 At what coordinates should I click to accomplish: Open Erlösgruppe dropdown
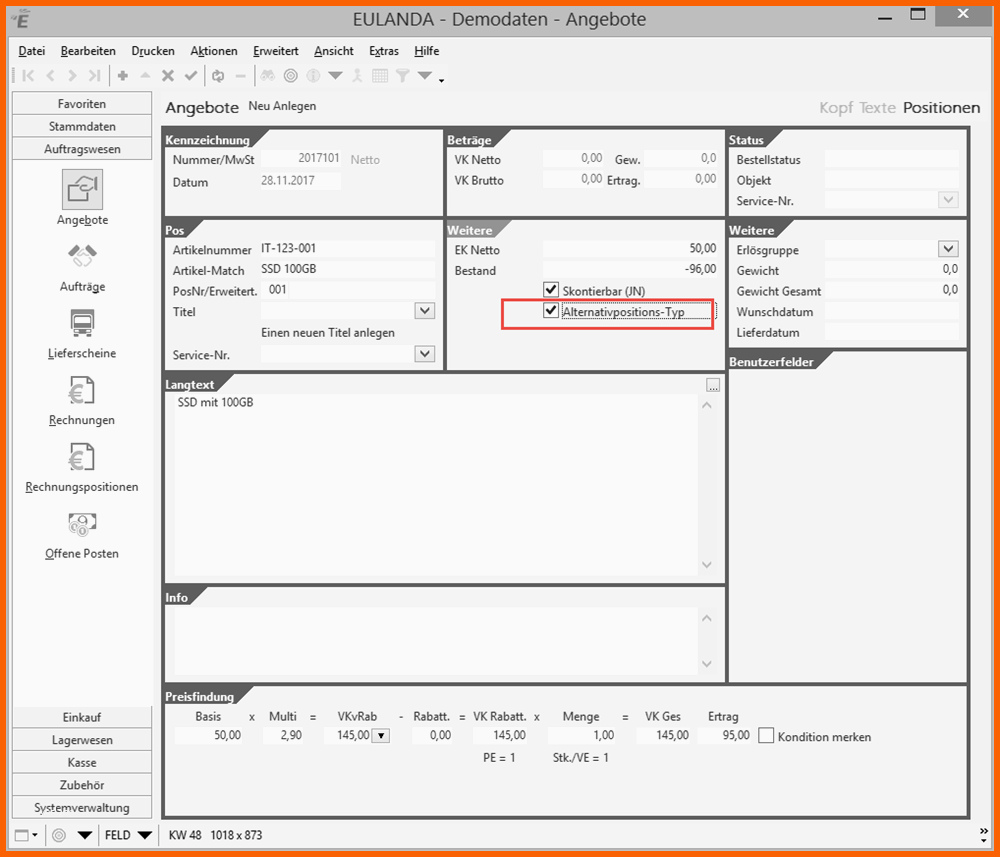948,249
